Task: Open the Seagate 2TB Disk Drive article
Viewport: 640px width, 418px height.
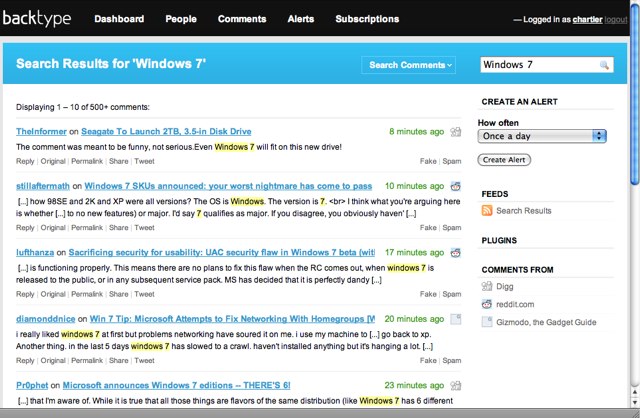Action: (166, 131)
